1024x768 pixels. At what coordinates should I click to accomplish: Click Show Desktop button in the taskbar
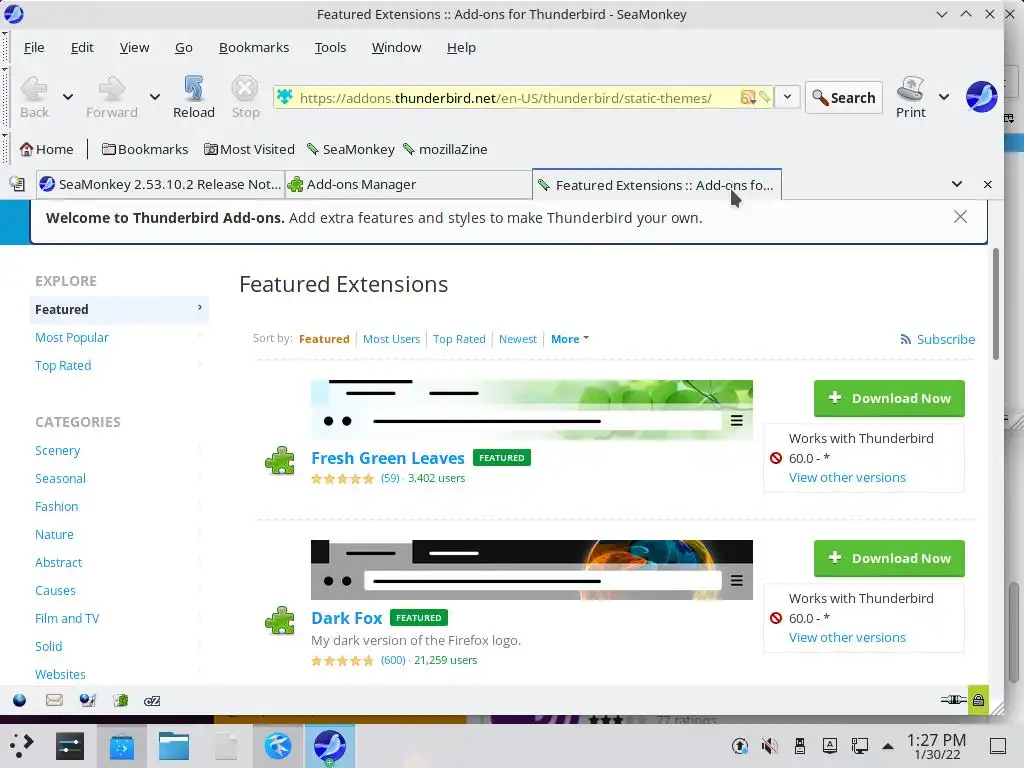point(998,746)
